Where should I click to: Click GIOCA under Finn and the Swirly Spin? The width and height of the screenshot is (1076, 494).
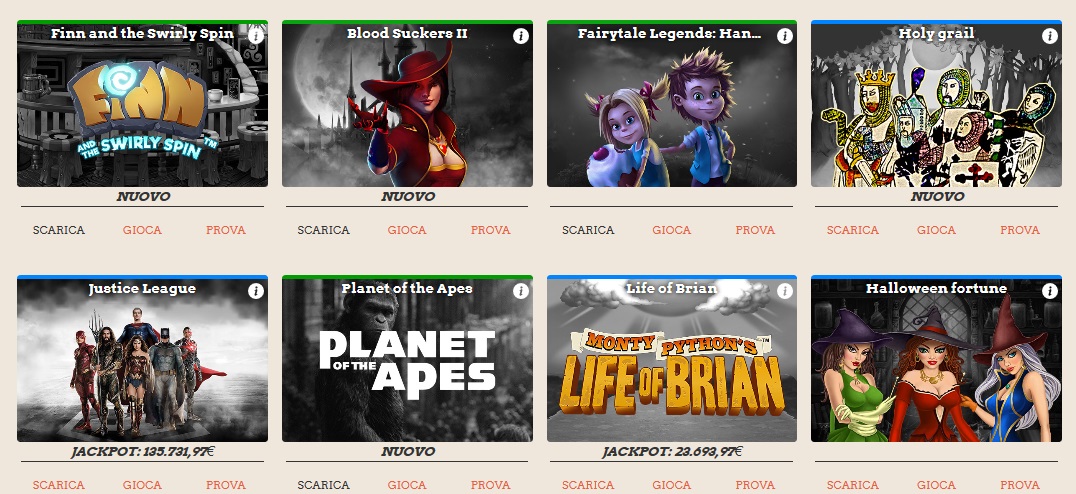pos(142,230)
